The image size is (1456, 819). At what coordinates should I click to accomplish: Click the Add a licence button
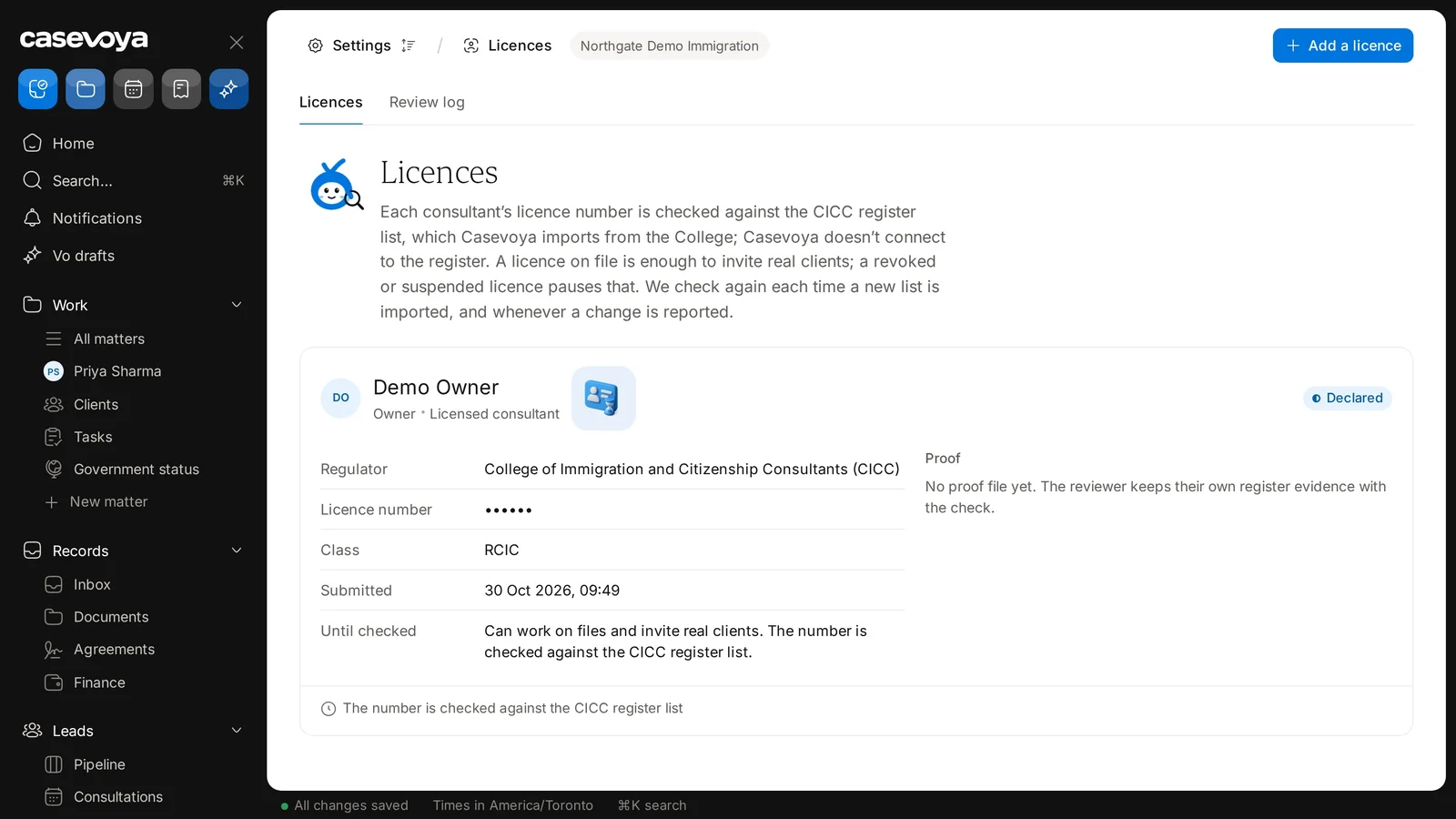click(1342, 45)
